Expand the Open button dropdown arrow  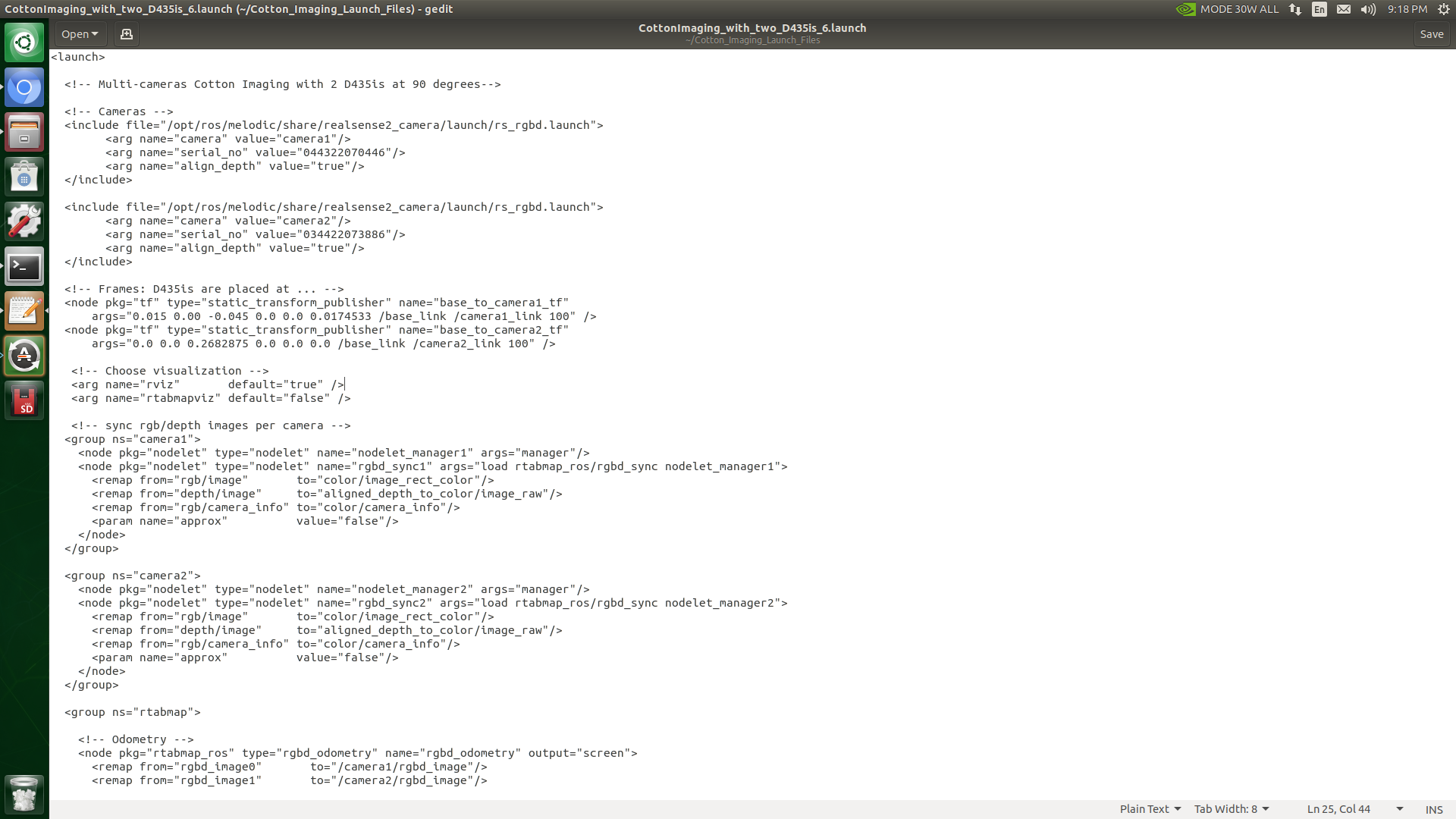pos(95,34)
